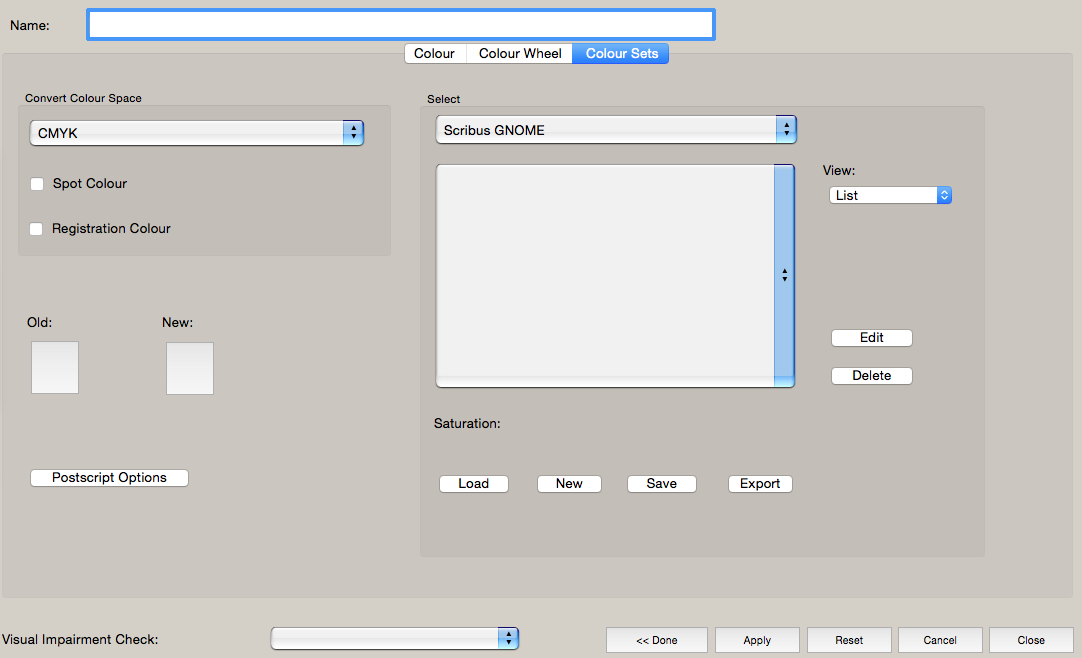Expand the Scribus GNOME colour set dropdown
The height and width of the screenshot is (658, 1082).
[x=616, y=130]
